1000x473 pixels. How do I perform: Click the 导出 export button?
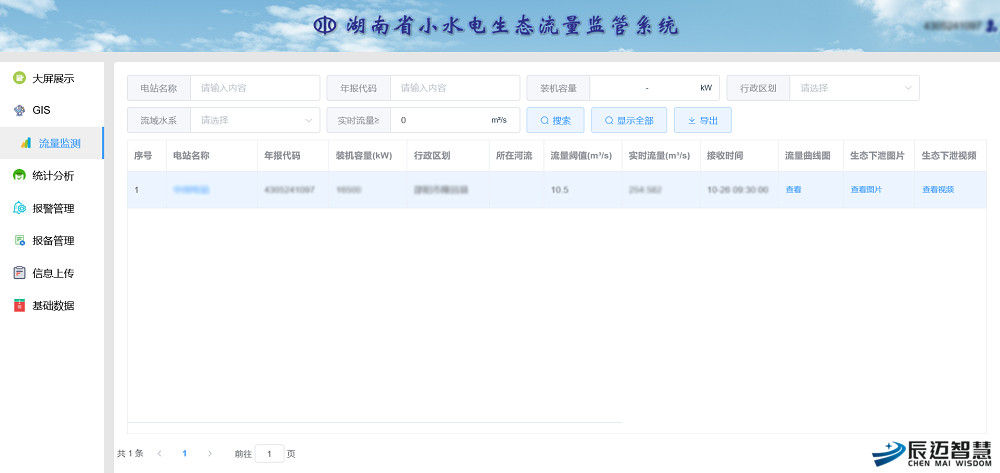coord(702,120)
